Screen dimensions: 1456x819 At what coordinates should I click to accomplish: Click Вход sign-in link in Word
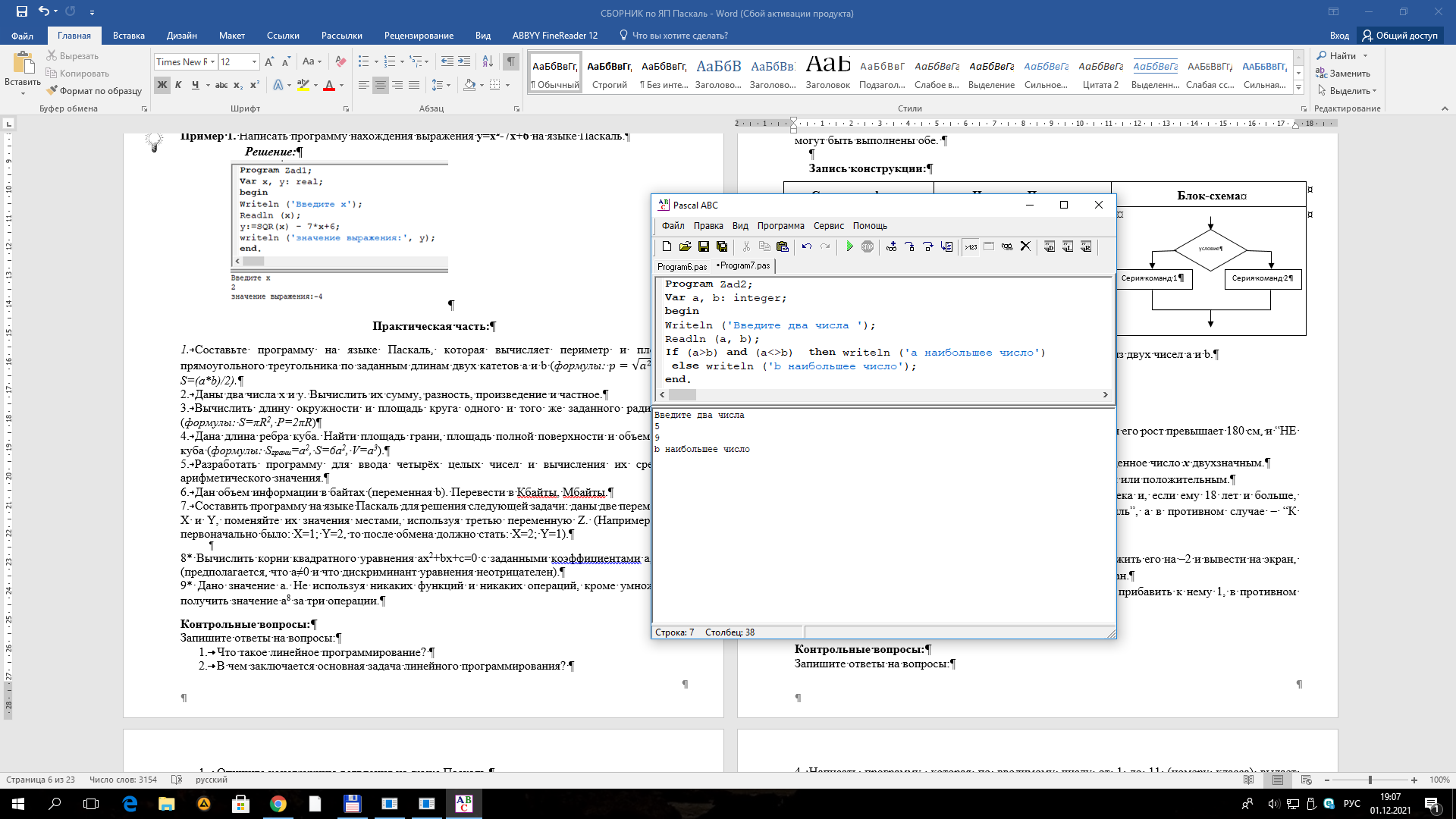point(1339,36)
